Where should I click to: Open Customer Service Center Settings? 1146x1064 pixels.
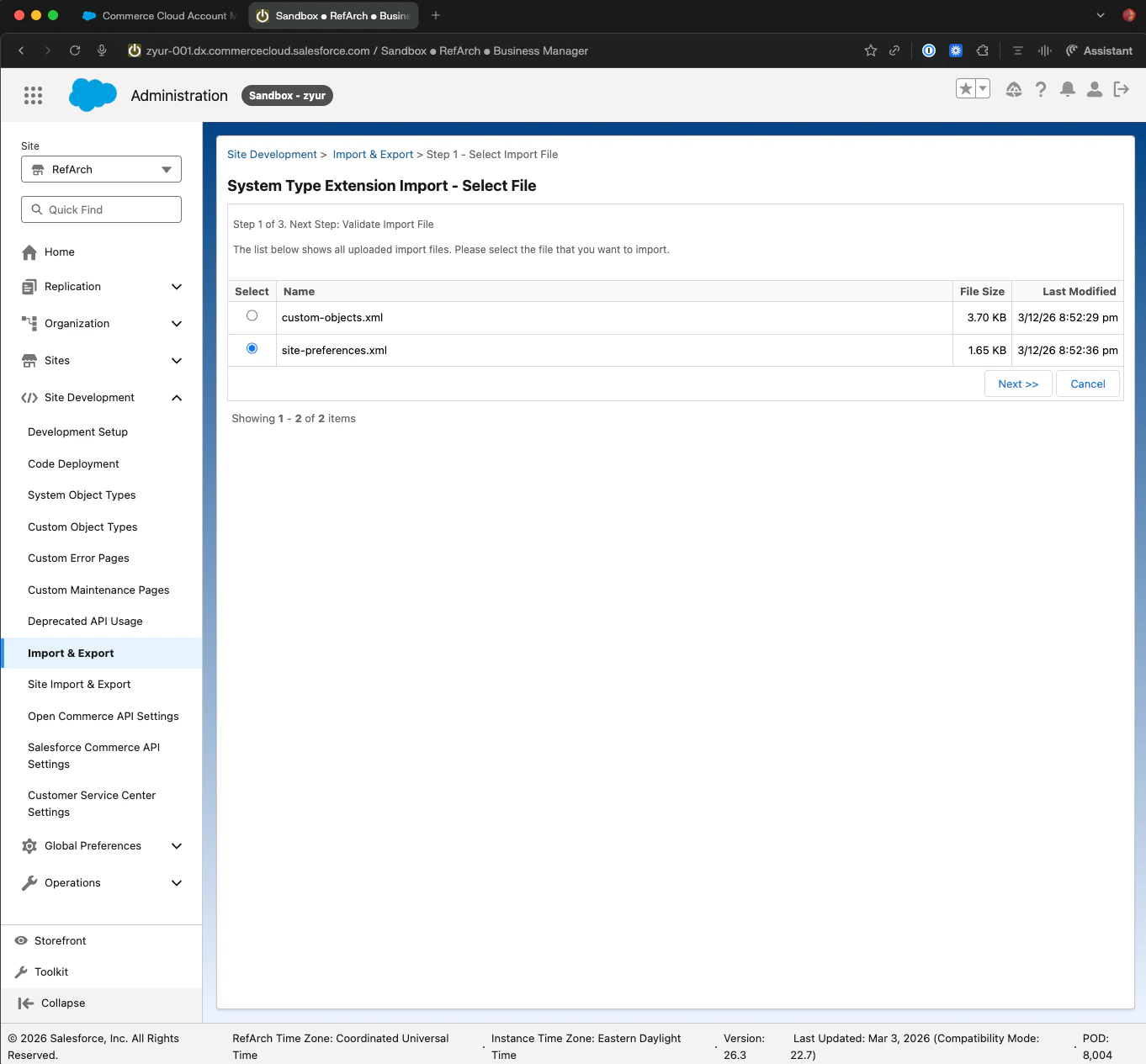click(x=92, y=803)
